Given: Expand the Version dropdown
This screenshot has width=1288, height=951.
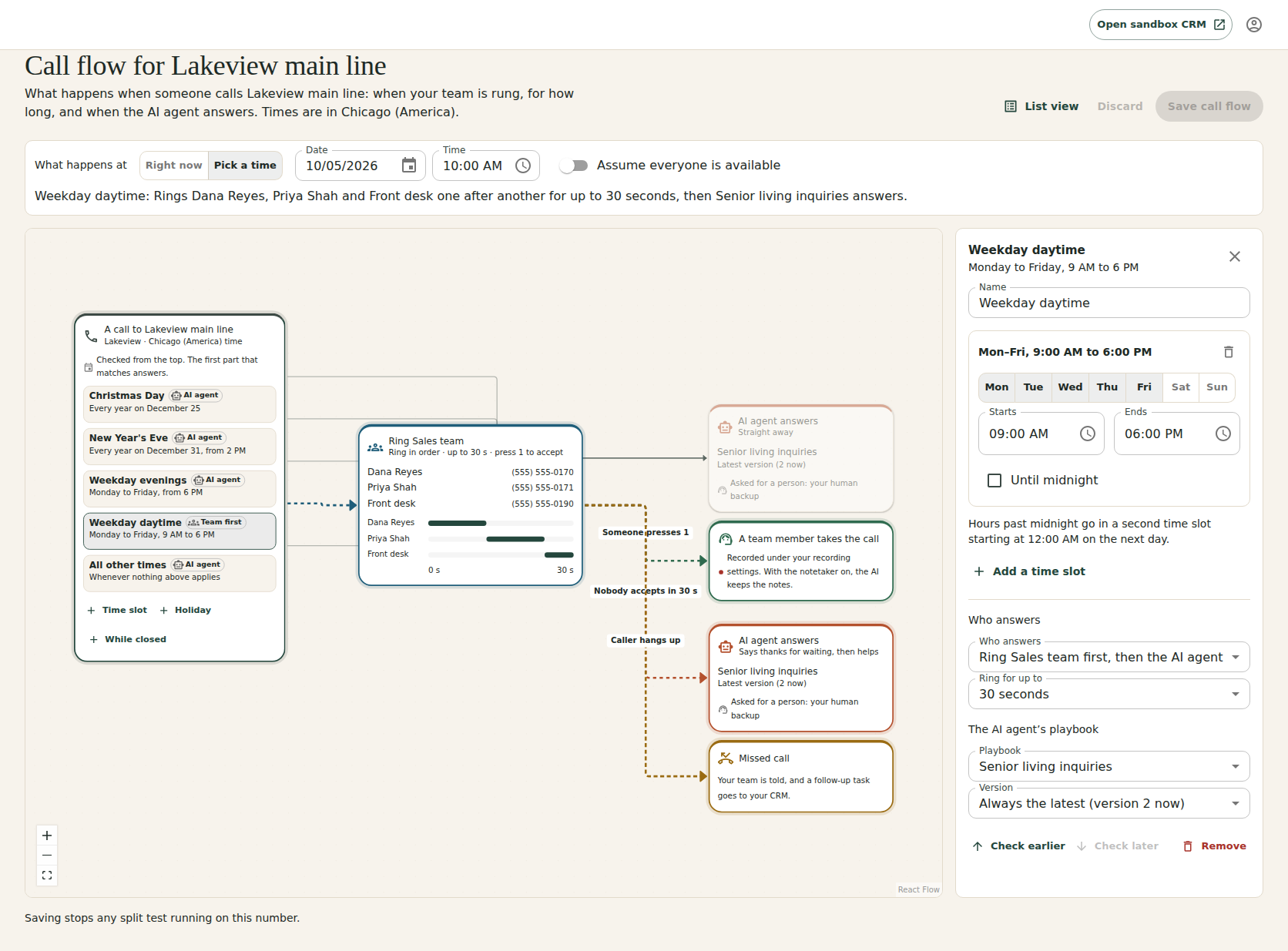Looking at the screenshot, I should pos(1109,803).
